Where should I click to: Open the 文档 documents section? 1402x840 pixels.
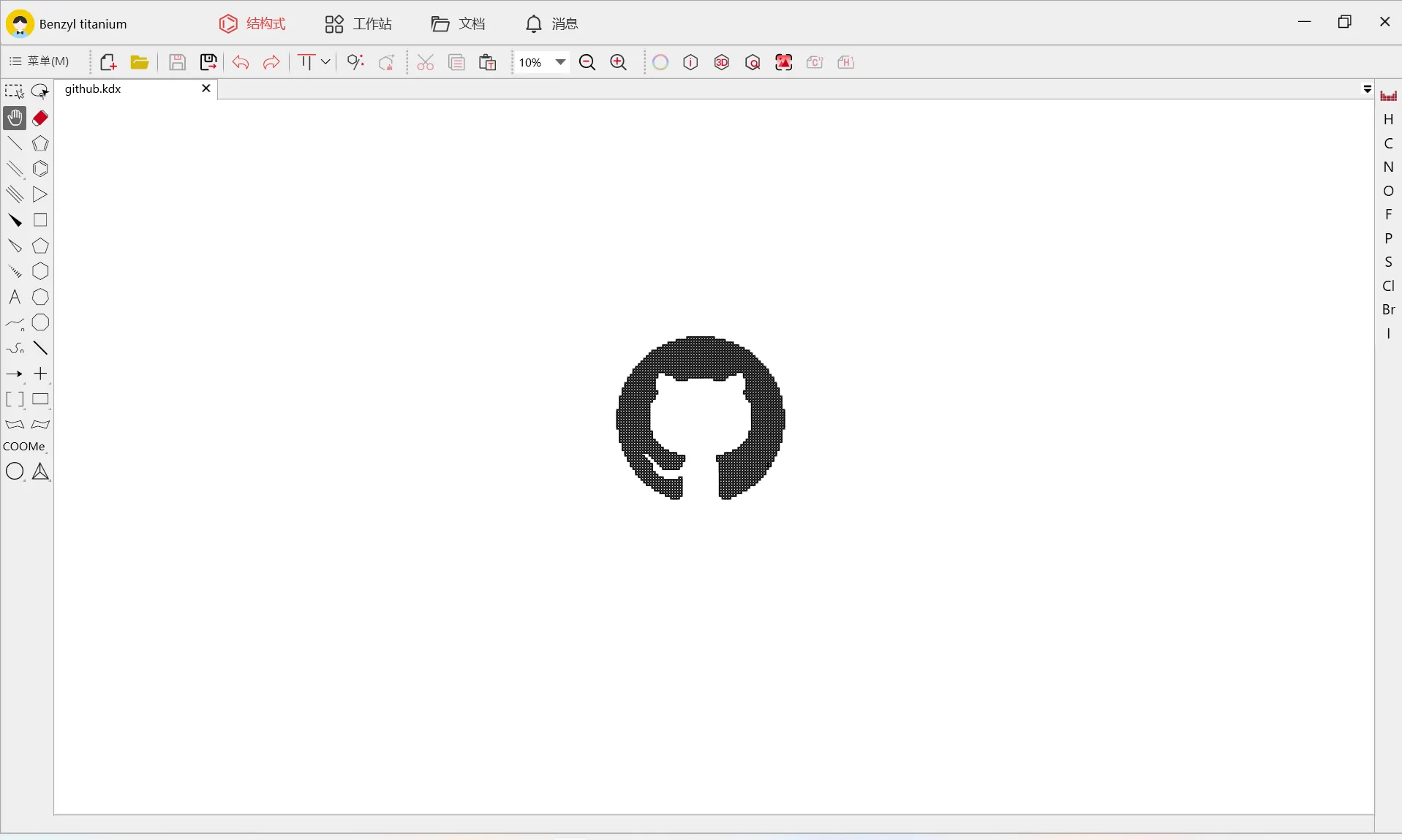456,23
